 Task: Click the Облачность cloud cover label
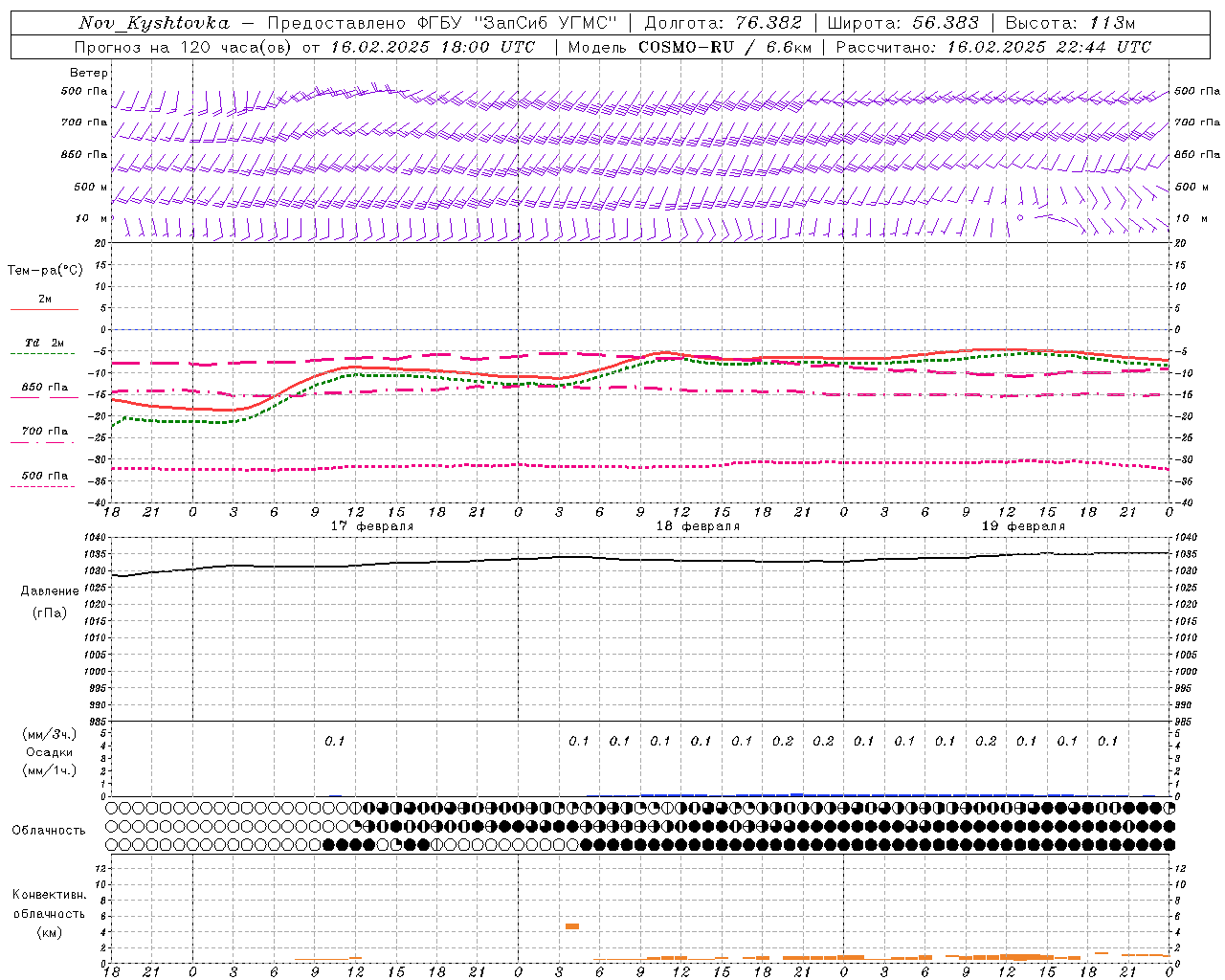click(x=49, y=831)
